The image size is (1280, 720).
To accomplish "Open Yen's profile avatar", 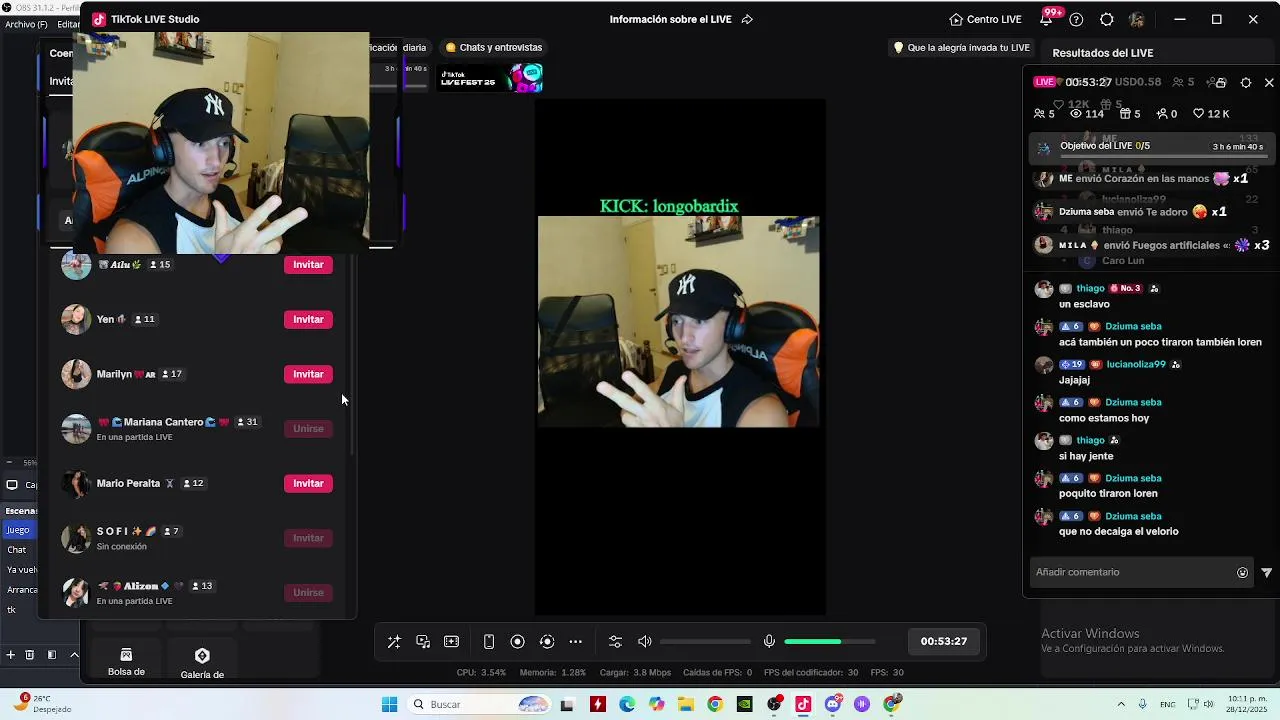I will [76, 319].
